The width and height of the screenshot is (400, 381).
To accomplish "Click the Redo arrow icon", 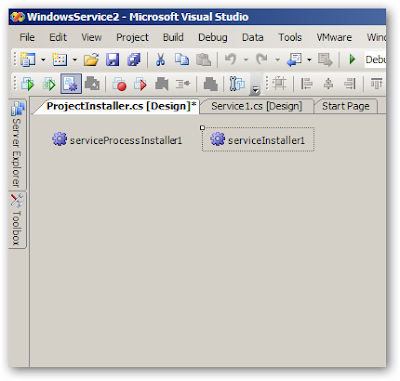I will point(262,60).
